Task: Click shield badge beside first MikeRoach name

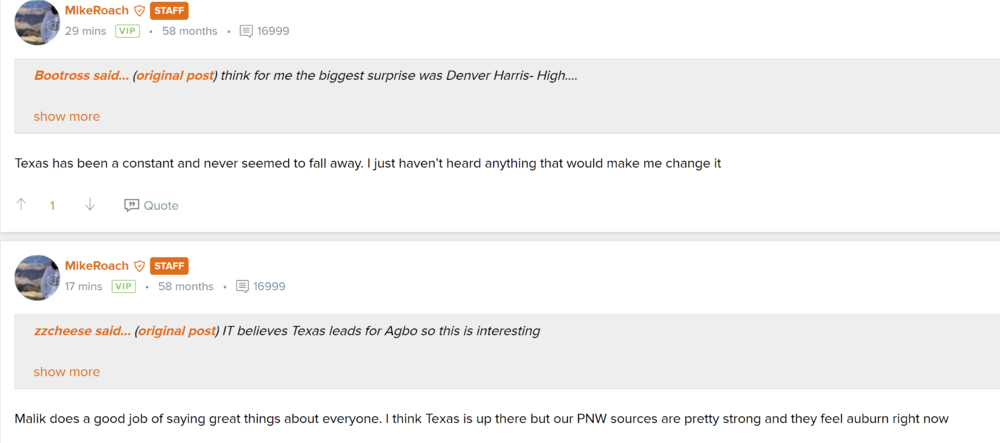Action: tap(139, 11)
